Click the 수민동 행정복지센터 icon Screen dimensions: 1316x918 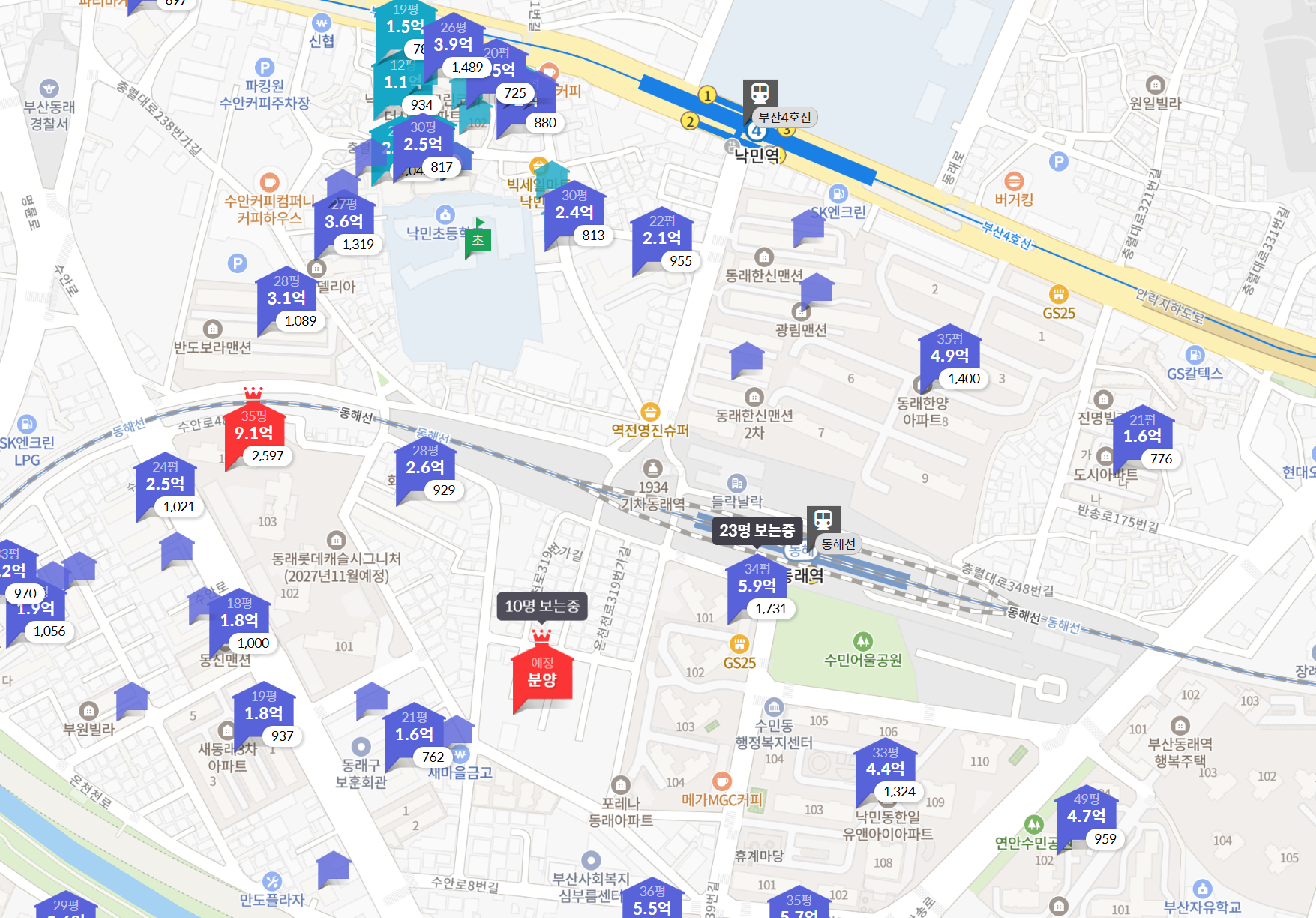pyautogui.click(x=774, y=706)
